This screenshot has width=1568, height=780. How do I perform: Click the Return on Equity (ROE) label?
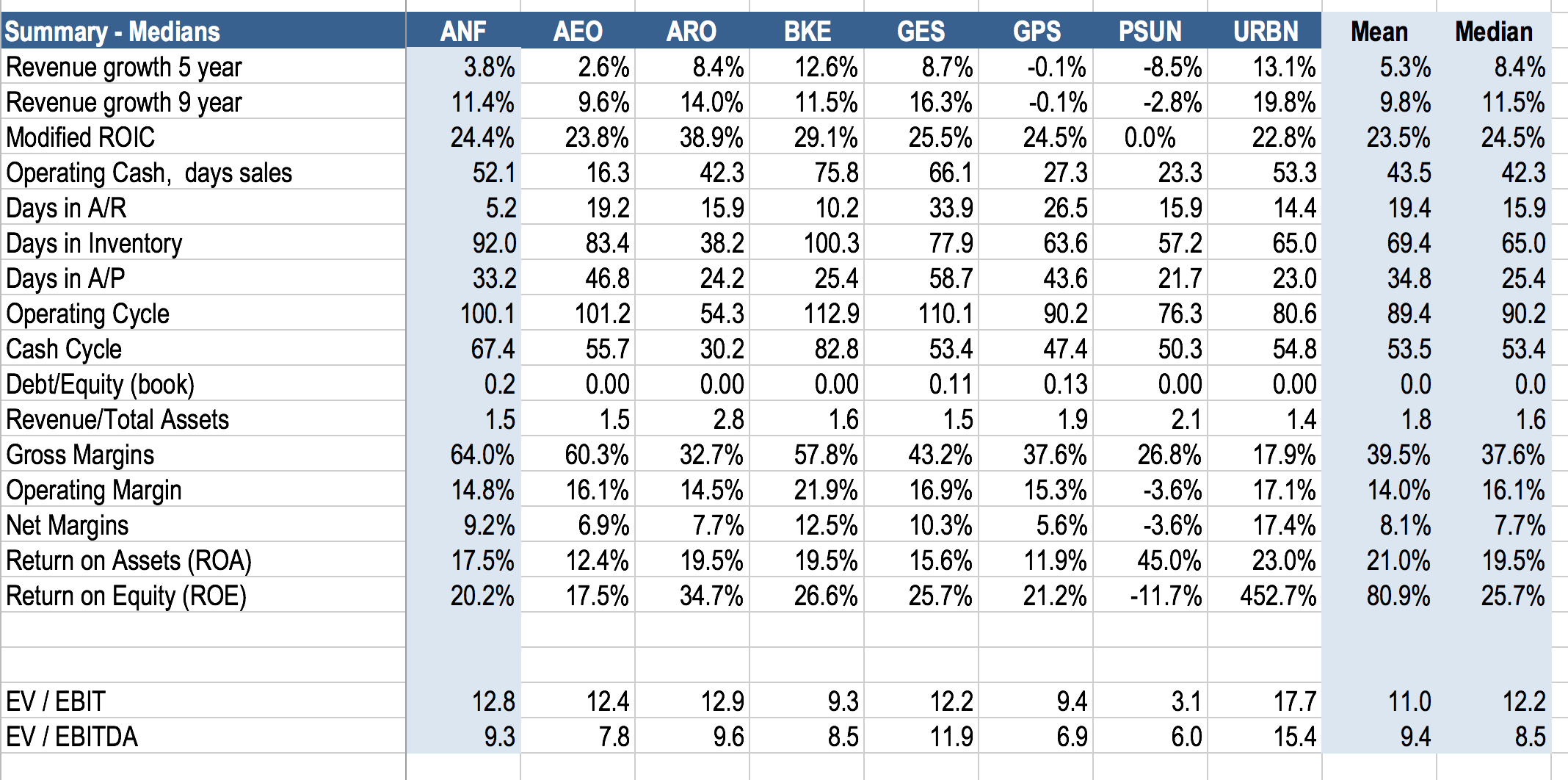click(126, 596)
